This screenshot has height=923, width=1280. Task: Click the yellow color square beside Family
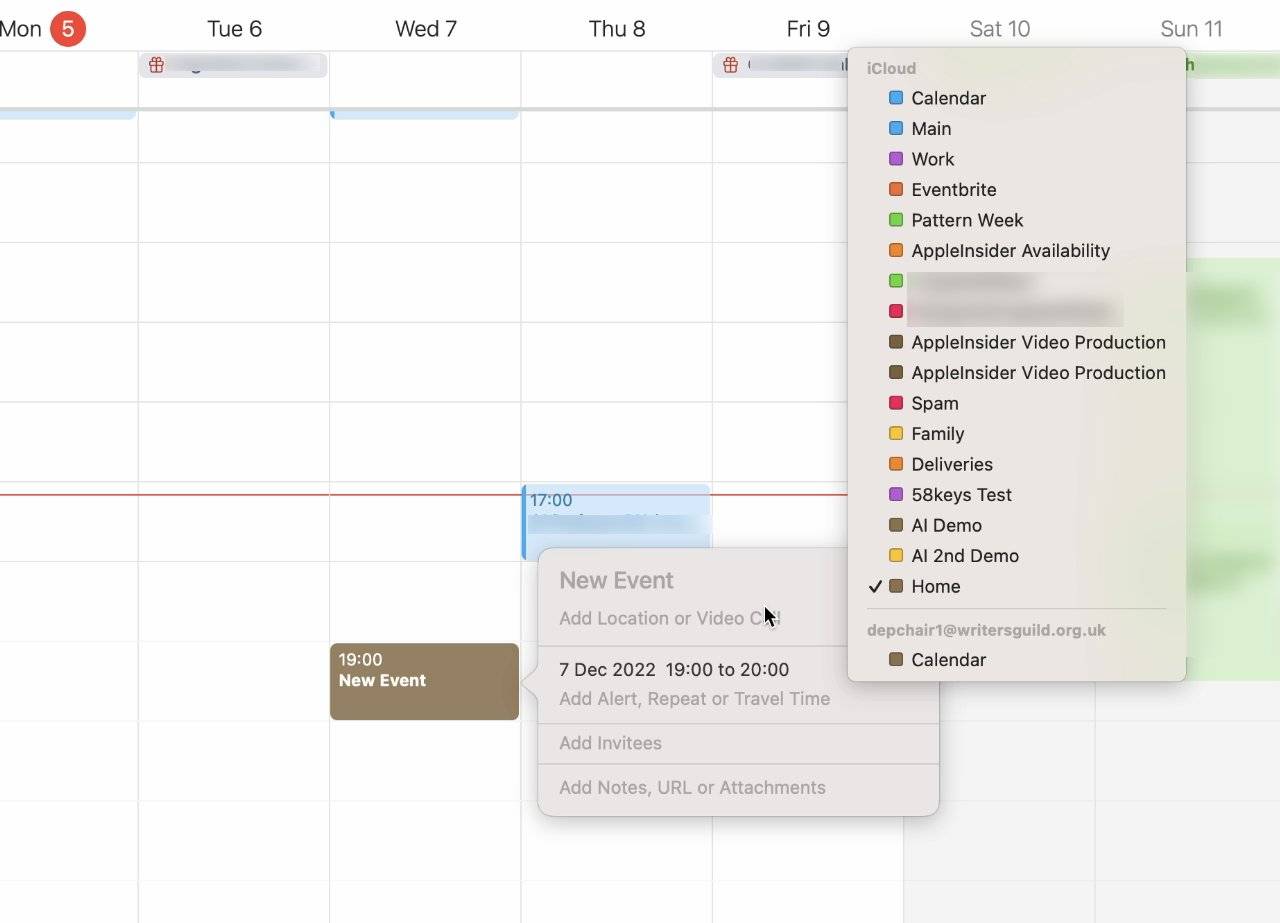coord(894,433)
